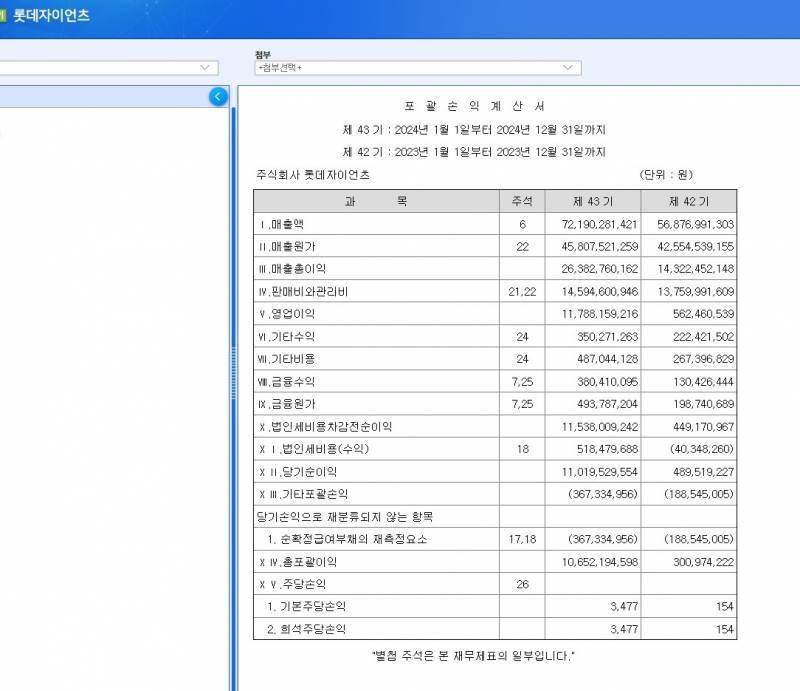This screenshot has width=800, height=691.
Task: Select the 포괄손익계산서 heading text
Action: (x=474, y=106)
